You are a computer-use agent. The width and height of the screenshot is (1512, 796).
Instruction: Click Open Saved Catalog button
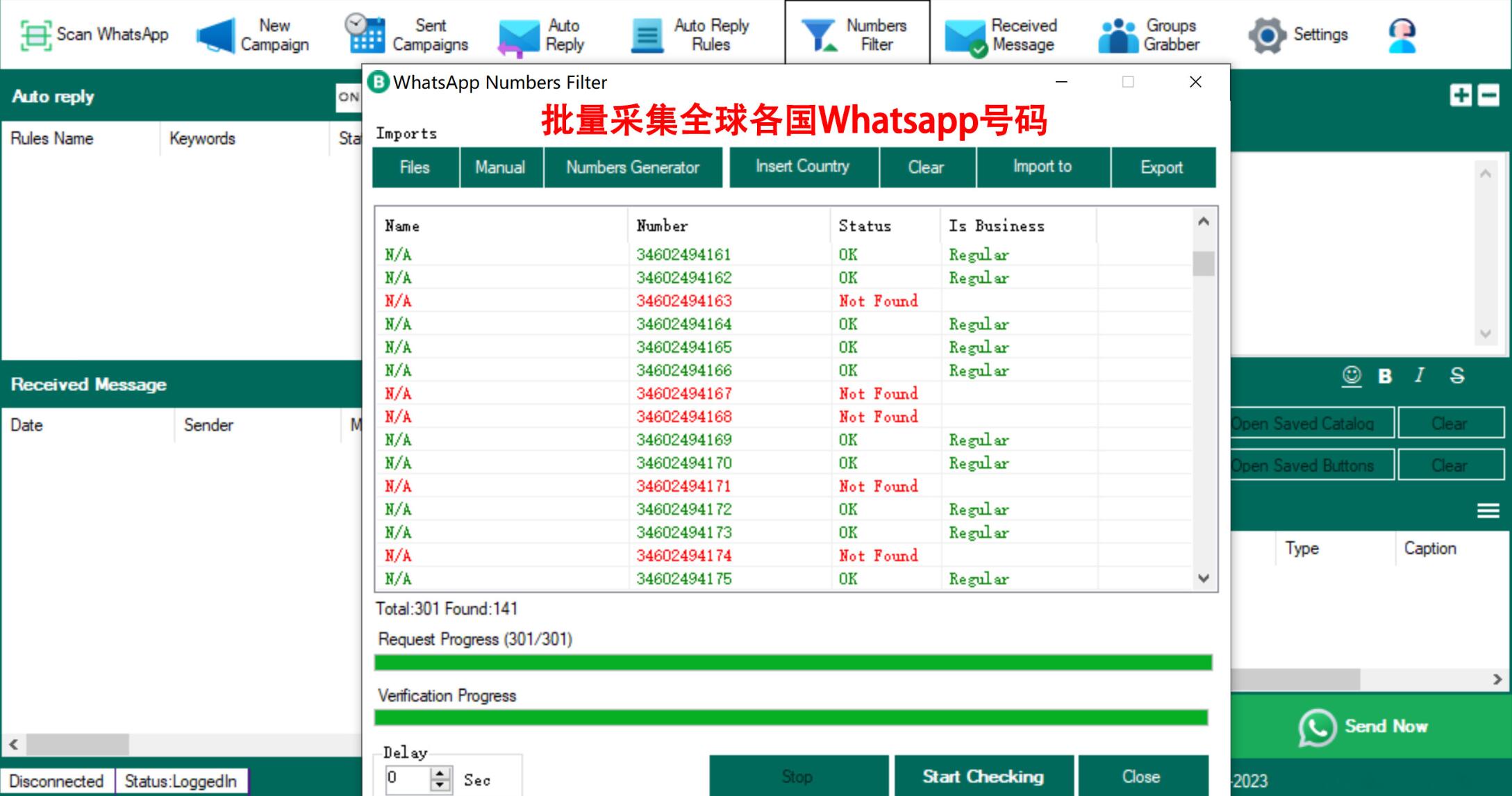1312,424
